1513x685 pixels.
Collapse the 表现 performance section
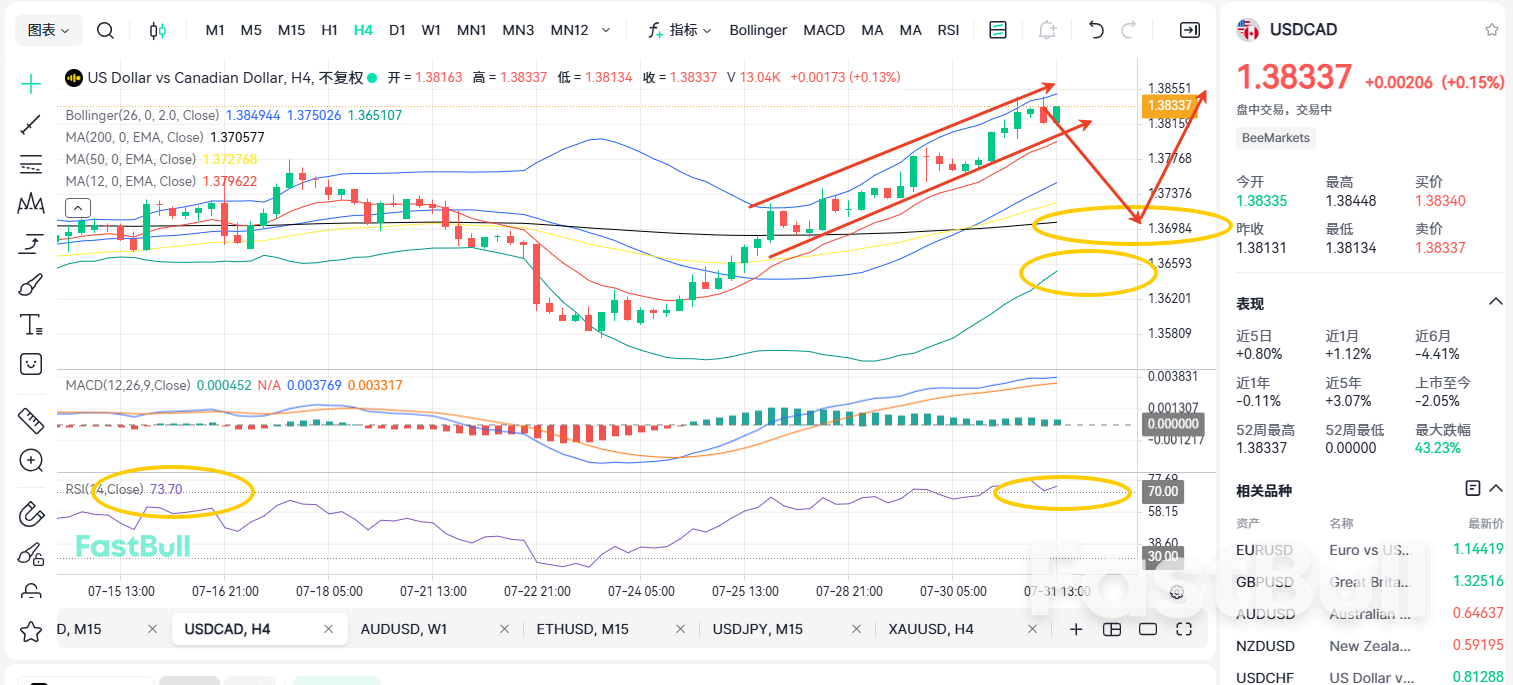pos(1495,301)
